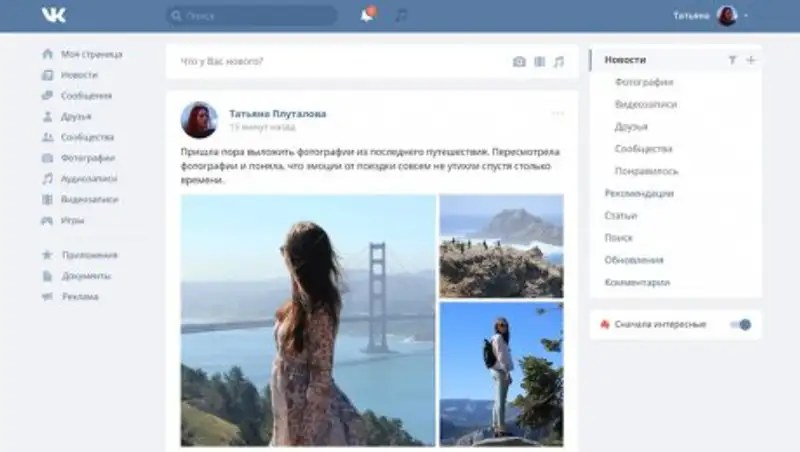
Task: Attach photo using camera icon
Action: [519, 62]
